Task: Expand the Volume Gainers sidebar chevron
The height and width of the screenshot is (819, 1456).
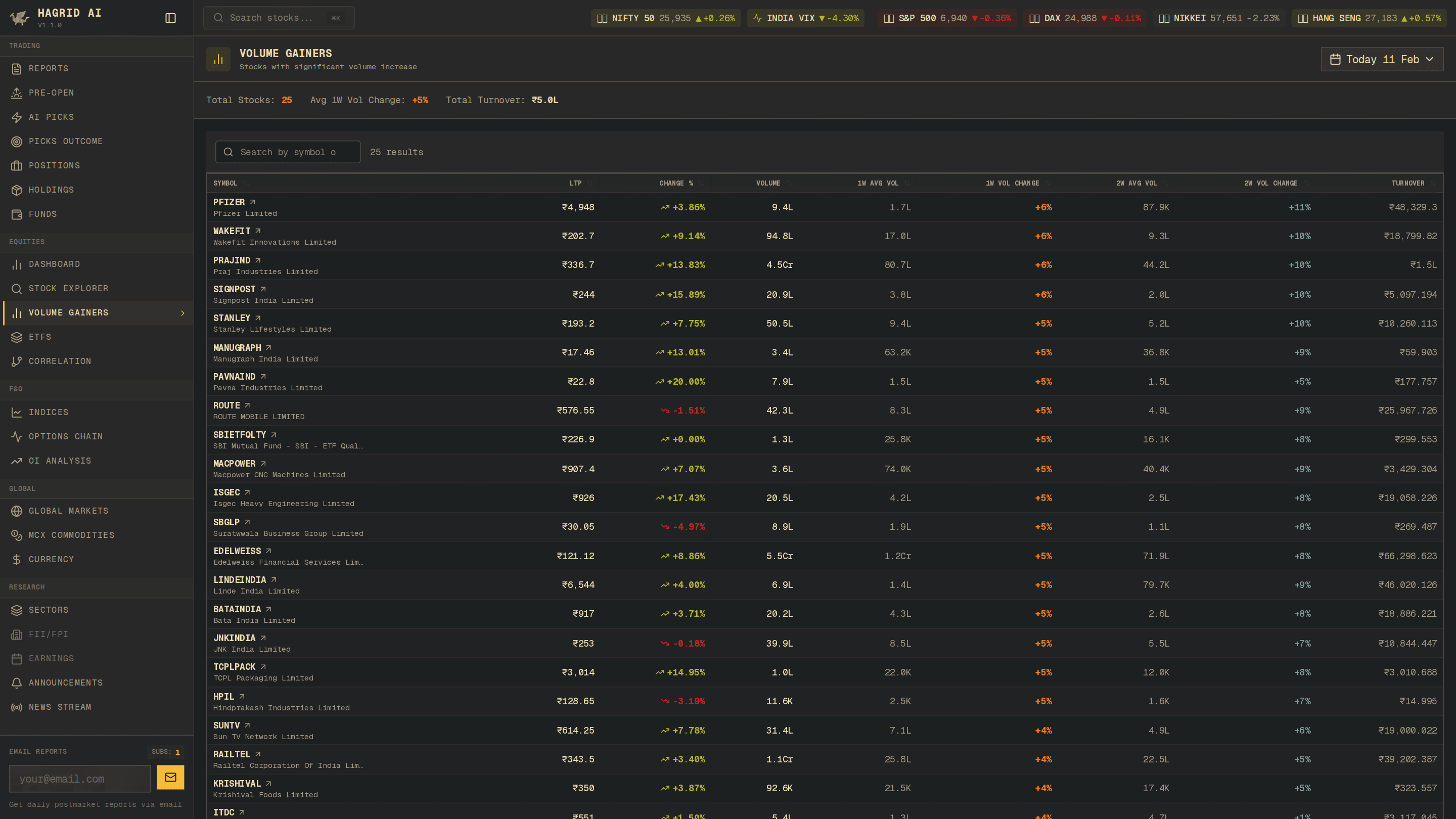Action: click(x=182, y=312)
